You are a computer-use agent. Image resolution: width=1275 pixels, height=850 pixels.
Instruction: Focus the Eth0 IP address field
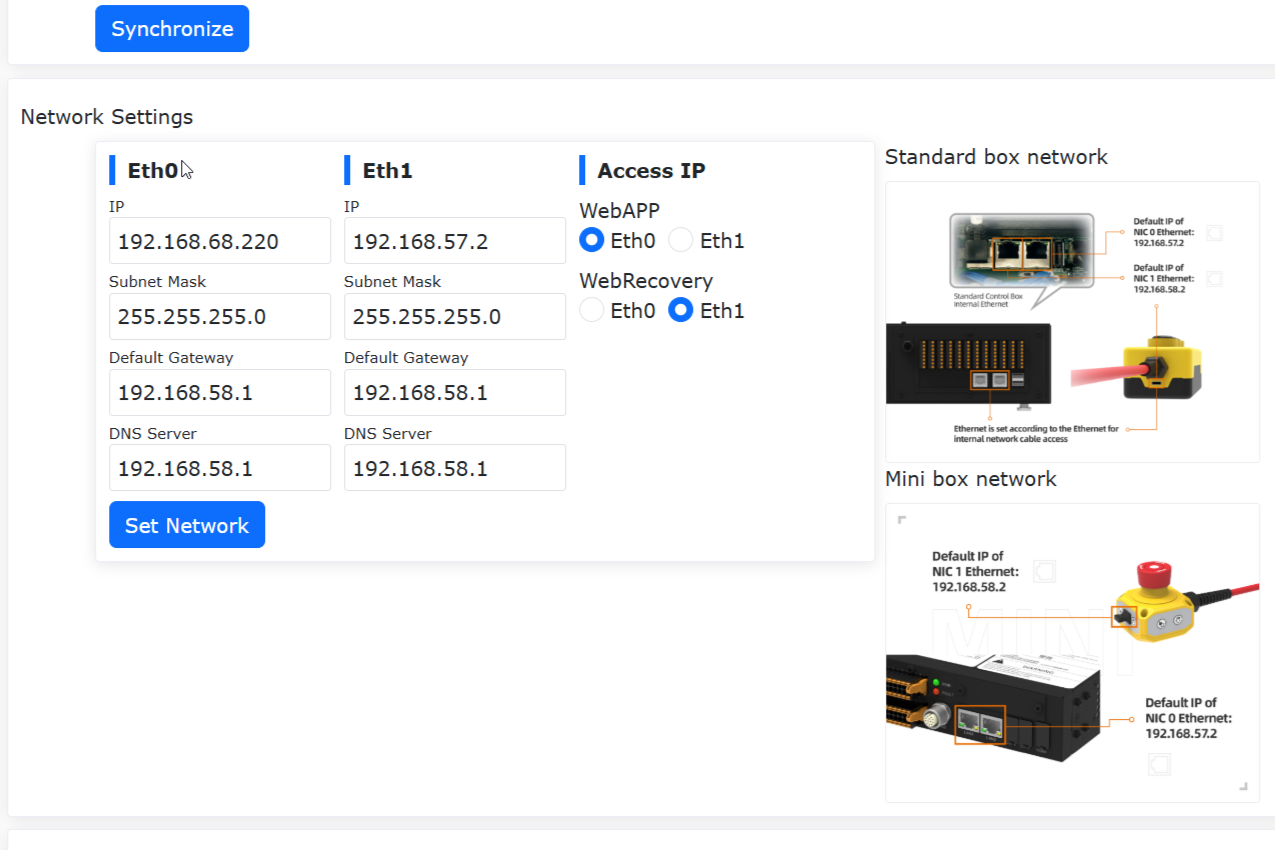tap(219, 241)
